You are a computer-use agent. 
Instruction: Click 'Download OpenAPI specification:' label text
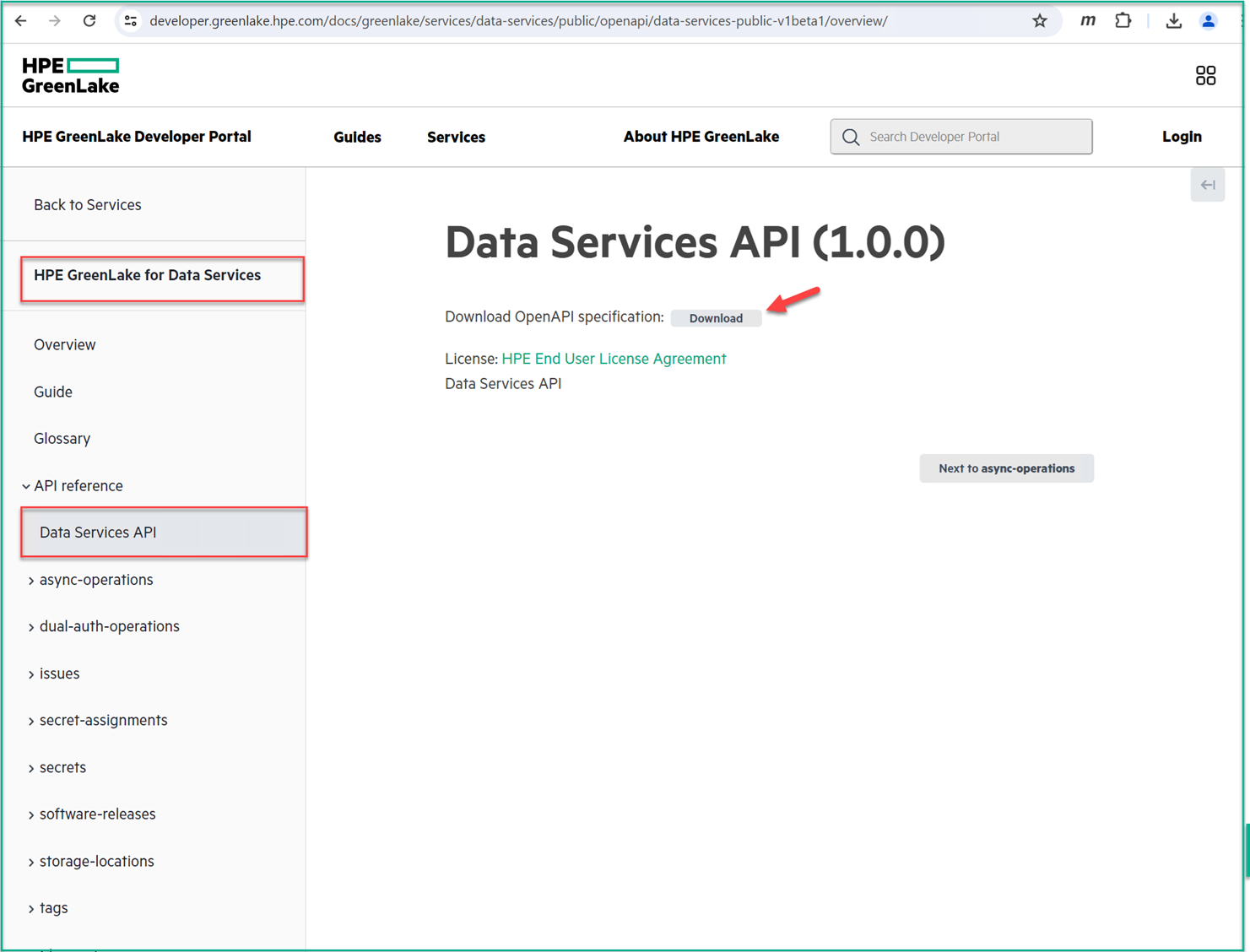(555, 317)
